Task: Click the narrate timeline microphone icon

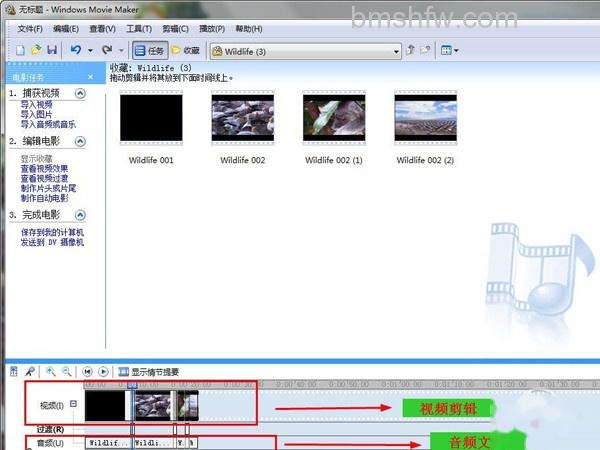Action: [x=30, y=371]
